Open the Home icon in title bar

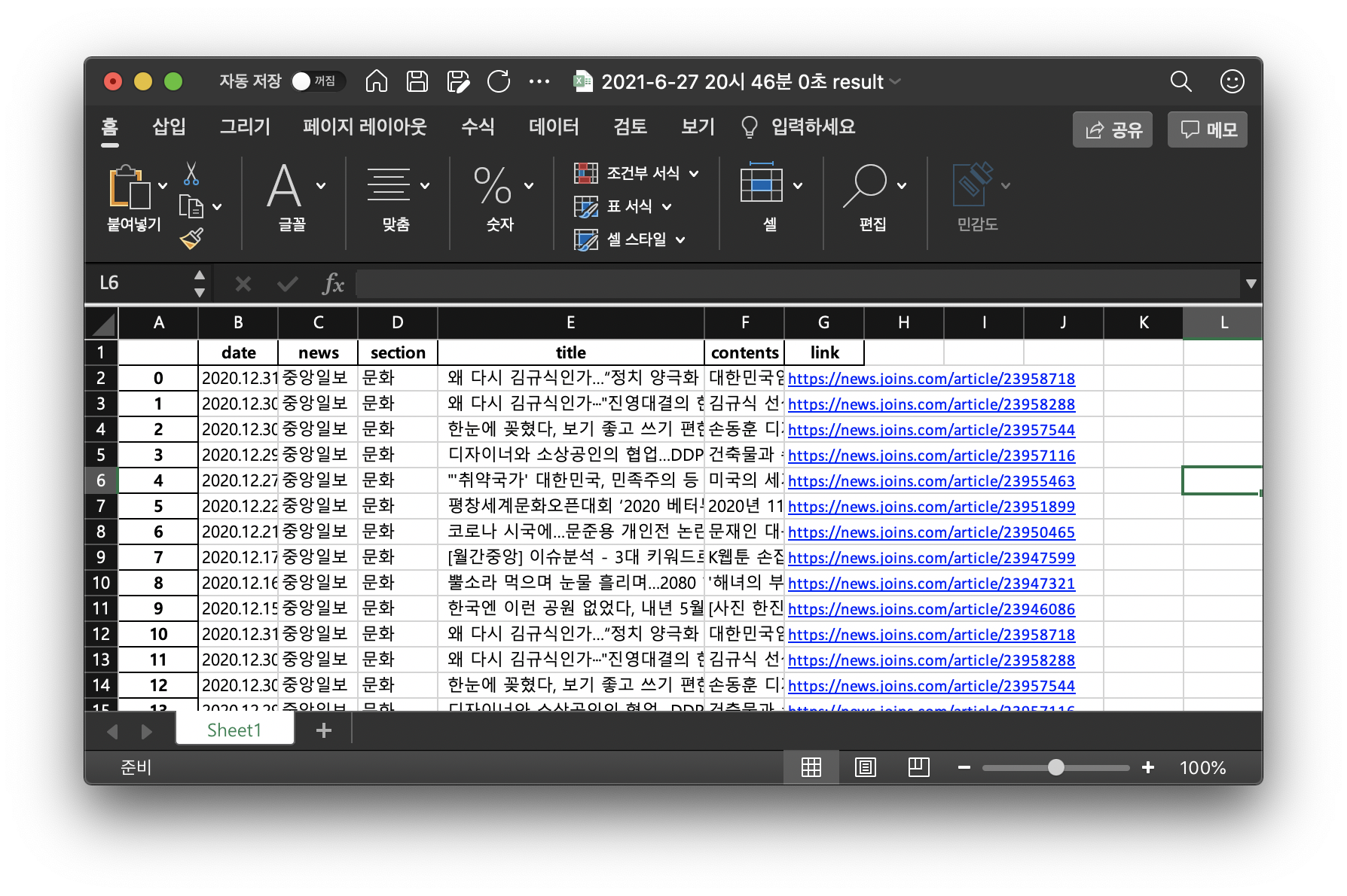(x=377, y=81)
